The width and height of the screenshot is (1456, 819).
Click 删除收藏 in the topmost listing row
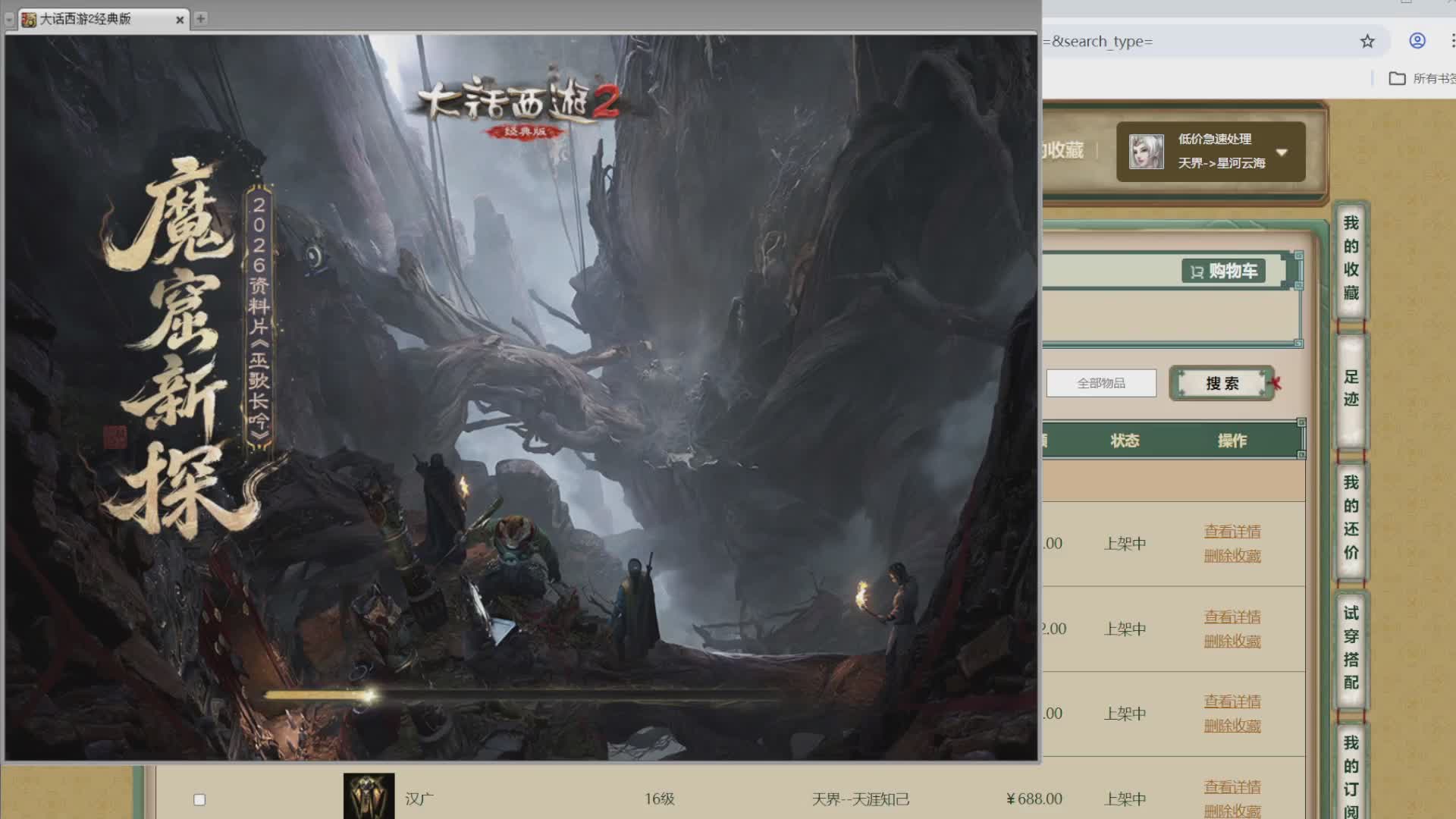pyautogui.click(x=1232, y=556)
